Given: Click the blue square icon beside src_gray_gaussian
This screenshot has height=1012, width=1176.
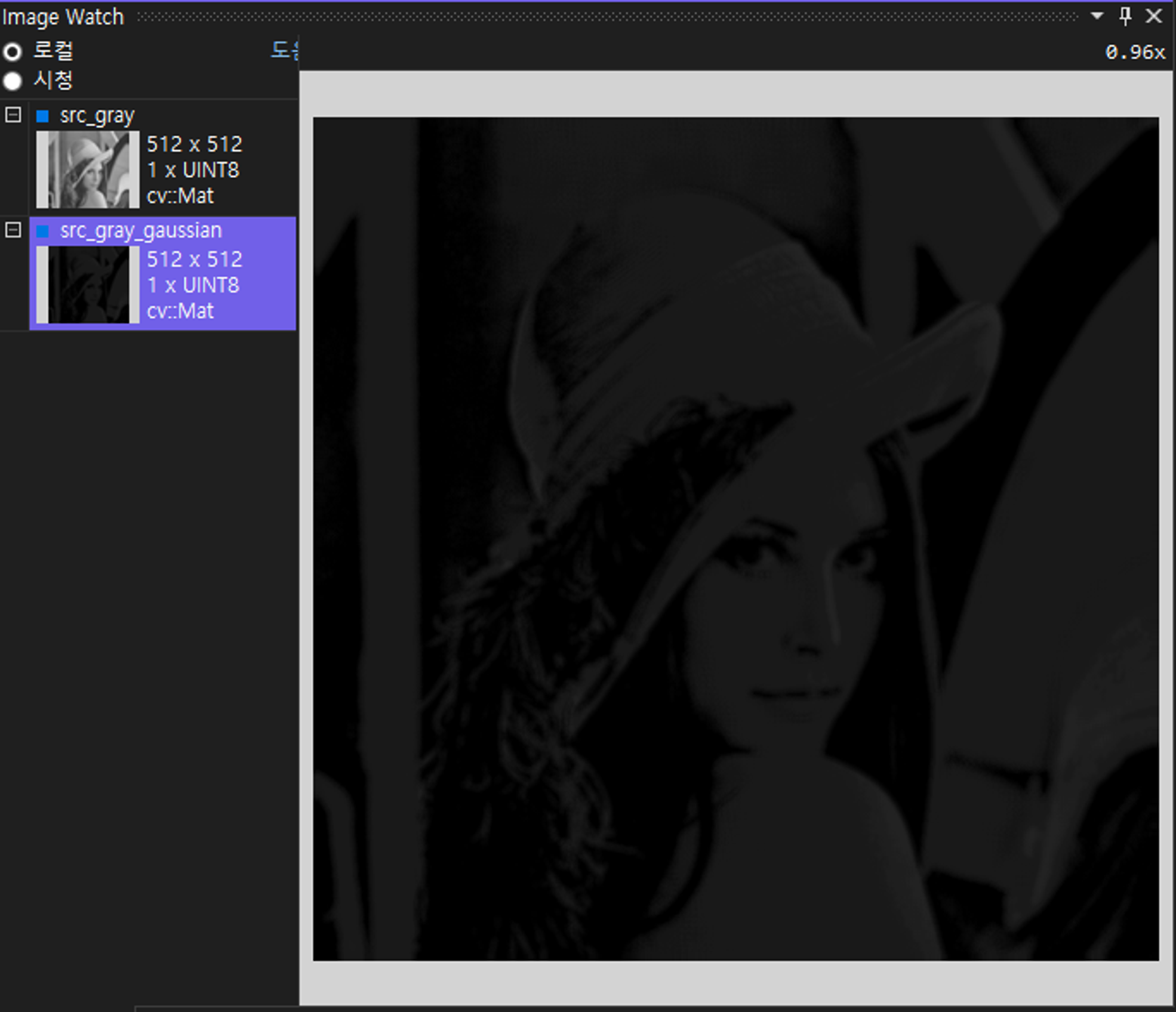Looking at the screenshot, I should [42, 231].
